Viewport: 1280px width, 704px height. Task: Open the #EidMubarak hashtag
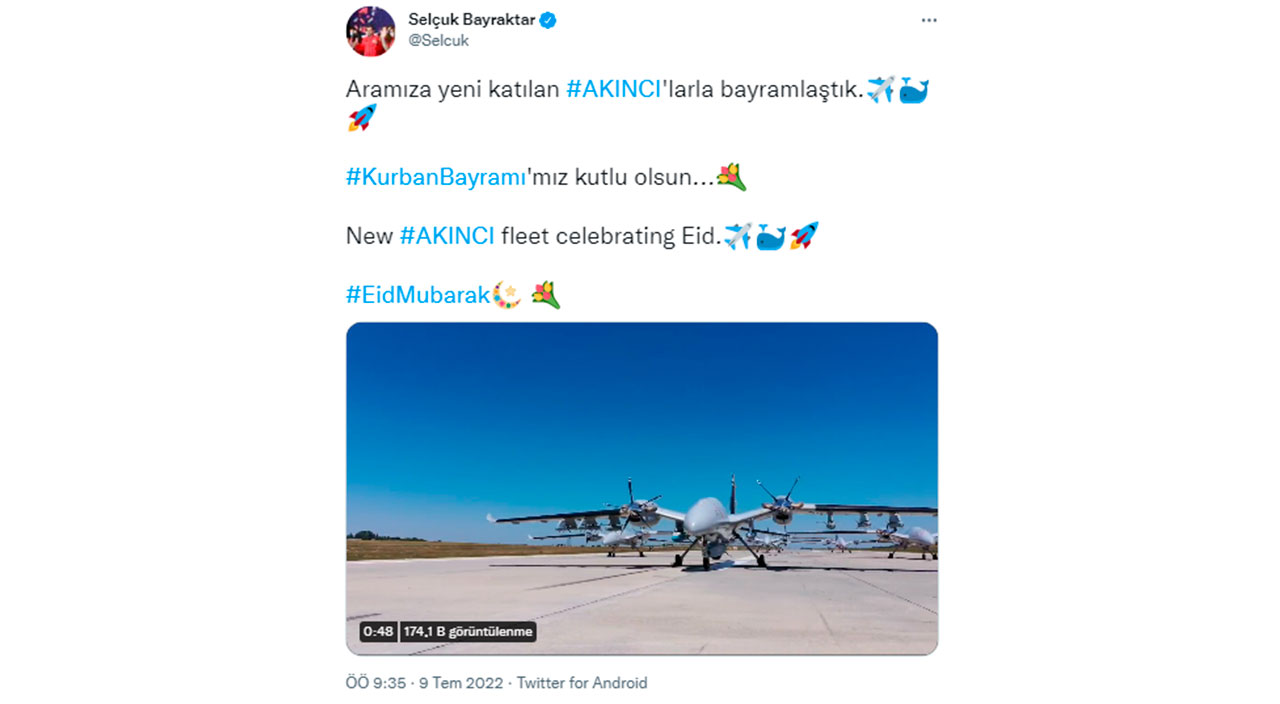click(x=418, y=295)
